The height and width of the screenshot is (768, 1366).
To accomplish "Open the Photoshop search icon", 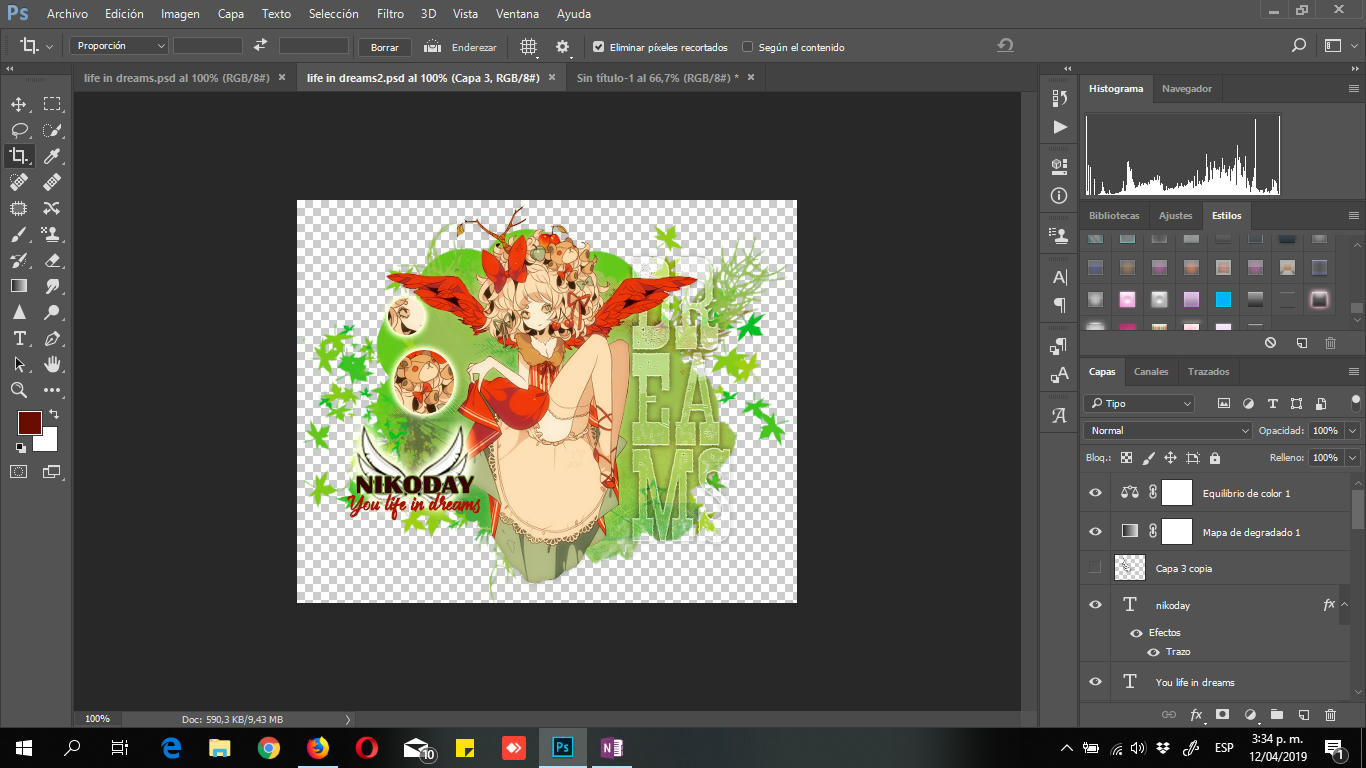I will 1299,46.
